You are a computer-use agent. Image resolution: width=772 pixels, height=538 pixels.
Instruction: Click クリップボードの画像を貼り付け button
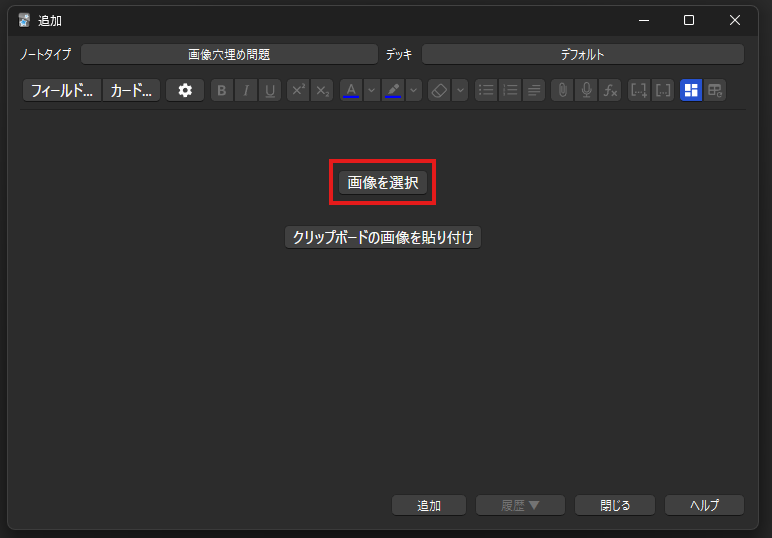(383, 238)
